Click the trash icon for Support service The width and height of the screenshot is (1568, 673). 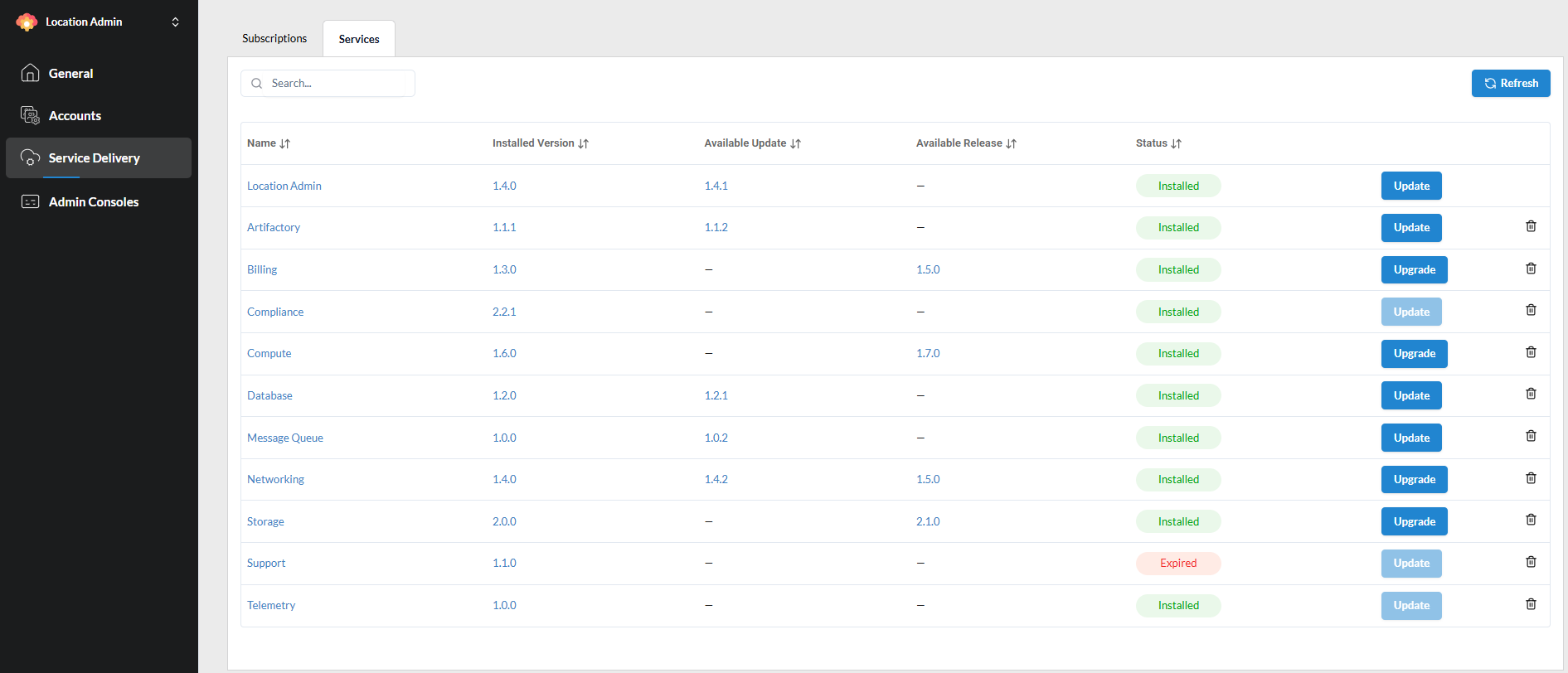pyautogui.click(x=1531, y=562)
